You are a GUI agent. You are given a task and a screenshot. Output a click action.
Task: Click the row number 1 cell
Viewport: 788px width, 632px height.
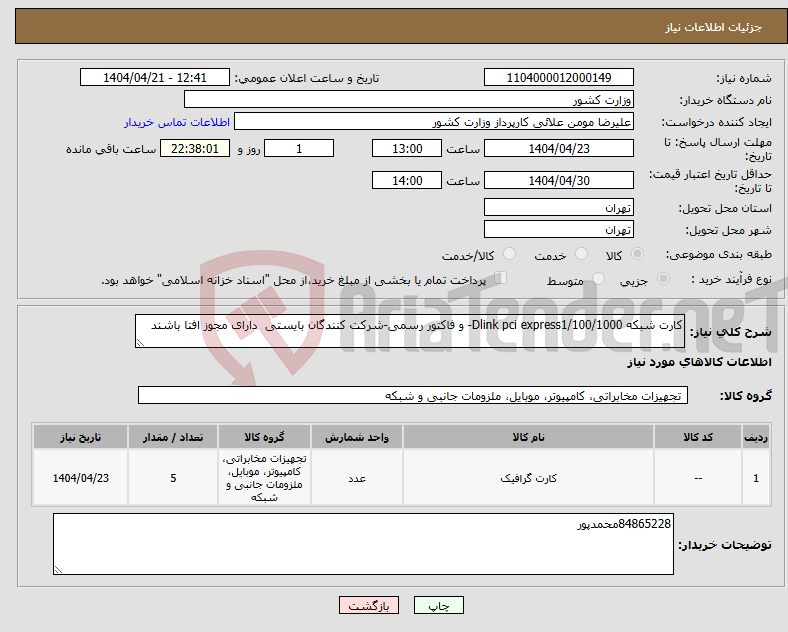click(756, 477)
